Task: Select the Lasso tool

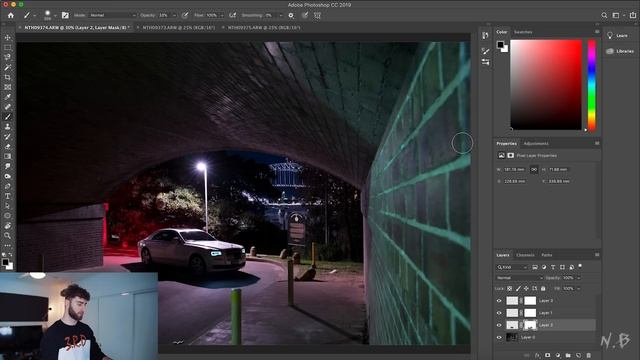Action: (x=7, y=57)
